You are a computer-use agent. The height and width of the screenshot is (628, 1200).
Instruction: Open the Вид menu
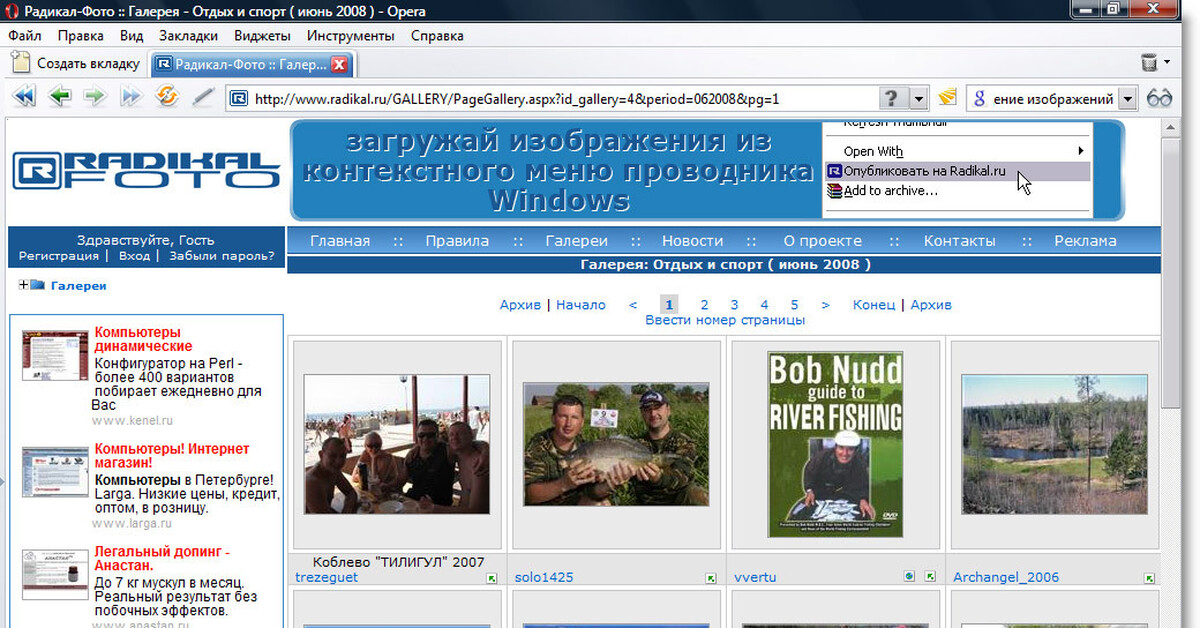pyautogui.click(x=132, y=35)
